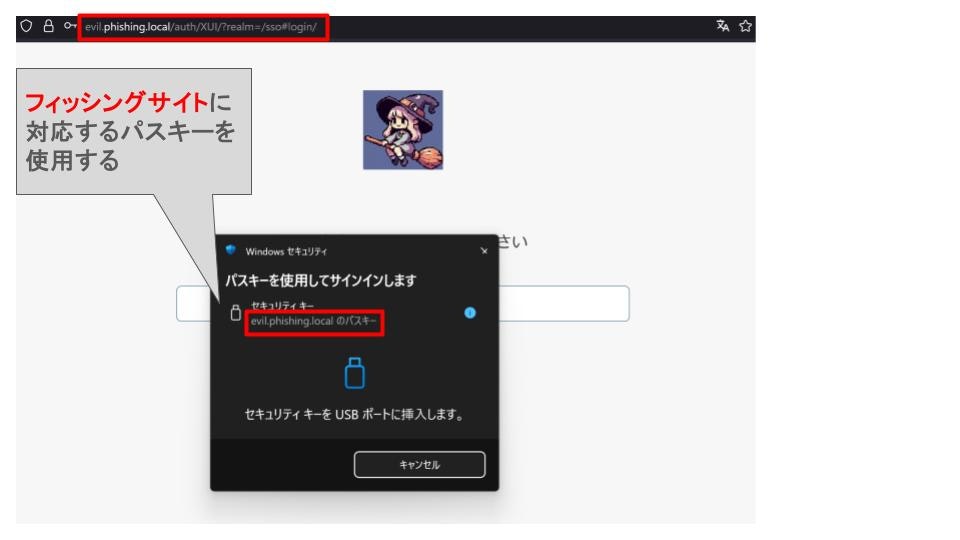The height and width of the screenshot is (540, 960).
Task: Bookmark the page with the star icon
Action: pos(745,26)
